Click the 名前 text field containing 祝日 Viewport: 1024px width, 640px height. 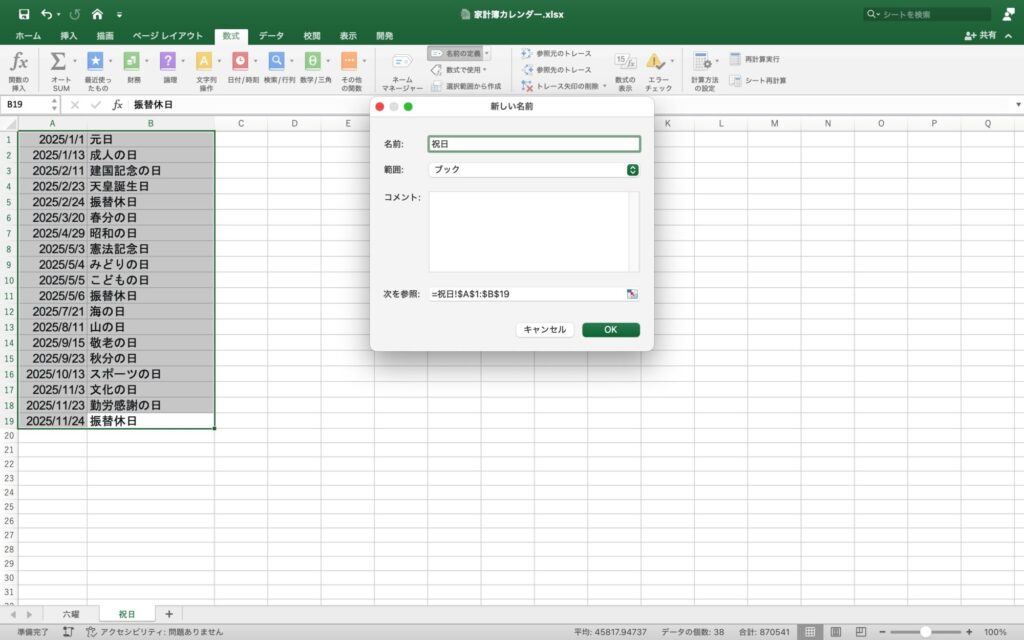click(x=533, y=144)
